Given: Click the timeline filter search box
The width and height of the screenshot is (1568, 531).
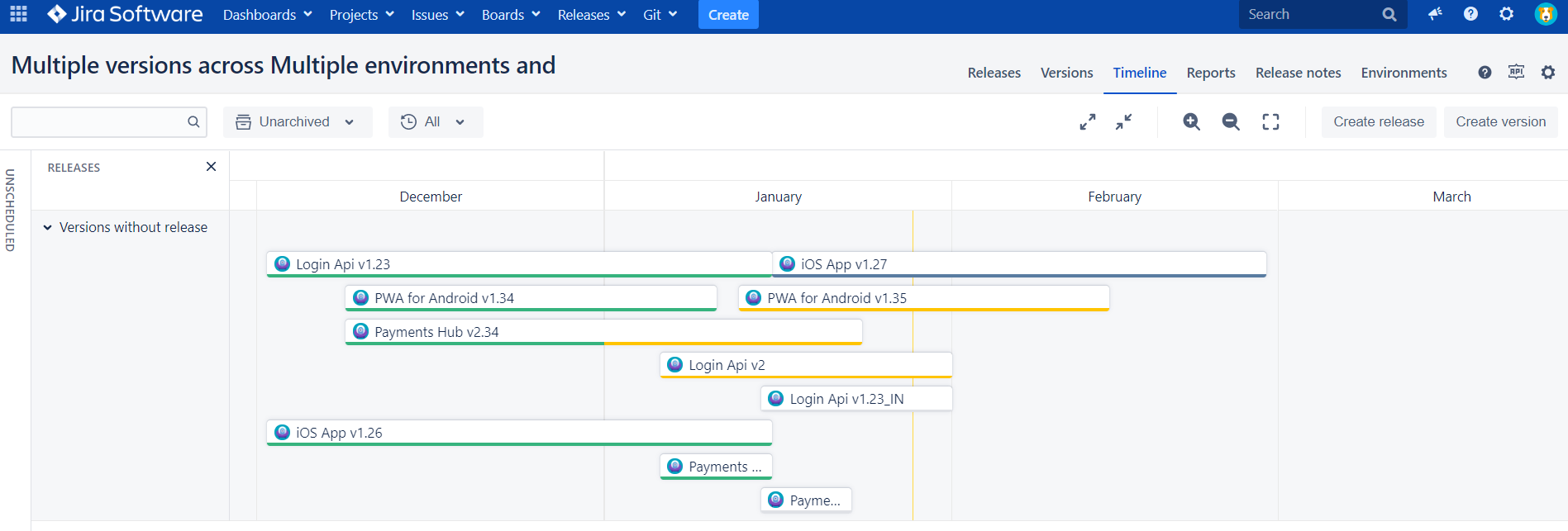Looking at the screenshot, I should (108, 121).
